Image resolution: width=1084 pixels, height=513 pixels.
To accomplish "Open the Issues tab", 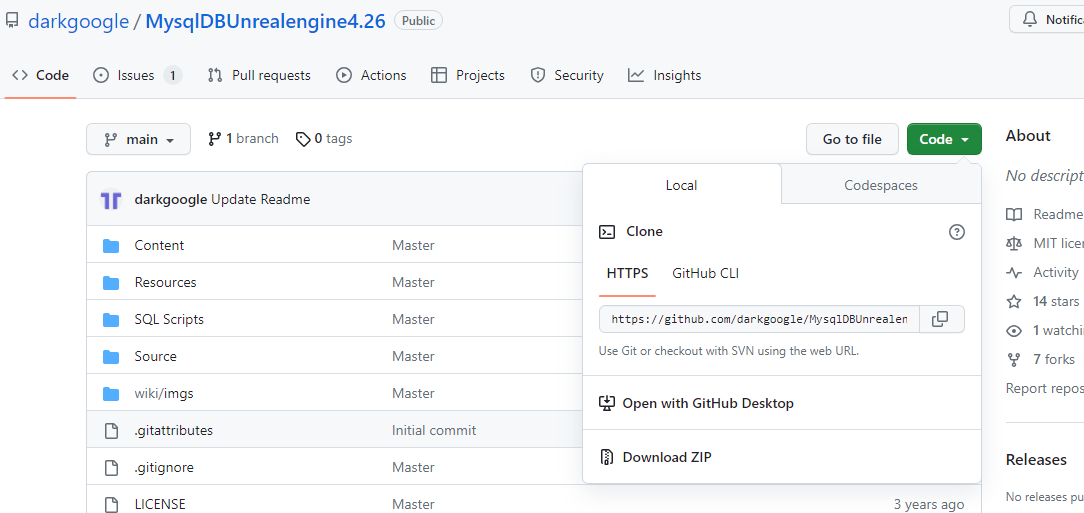I will pos(137,75).
